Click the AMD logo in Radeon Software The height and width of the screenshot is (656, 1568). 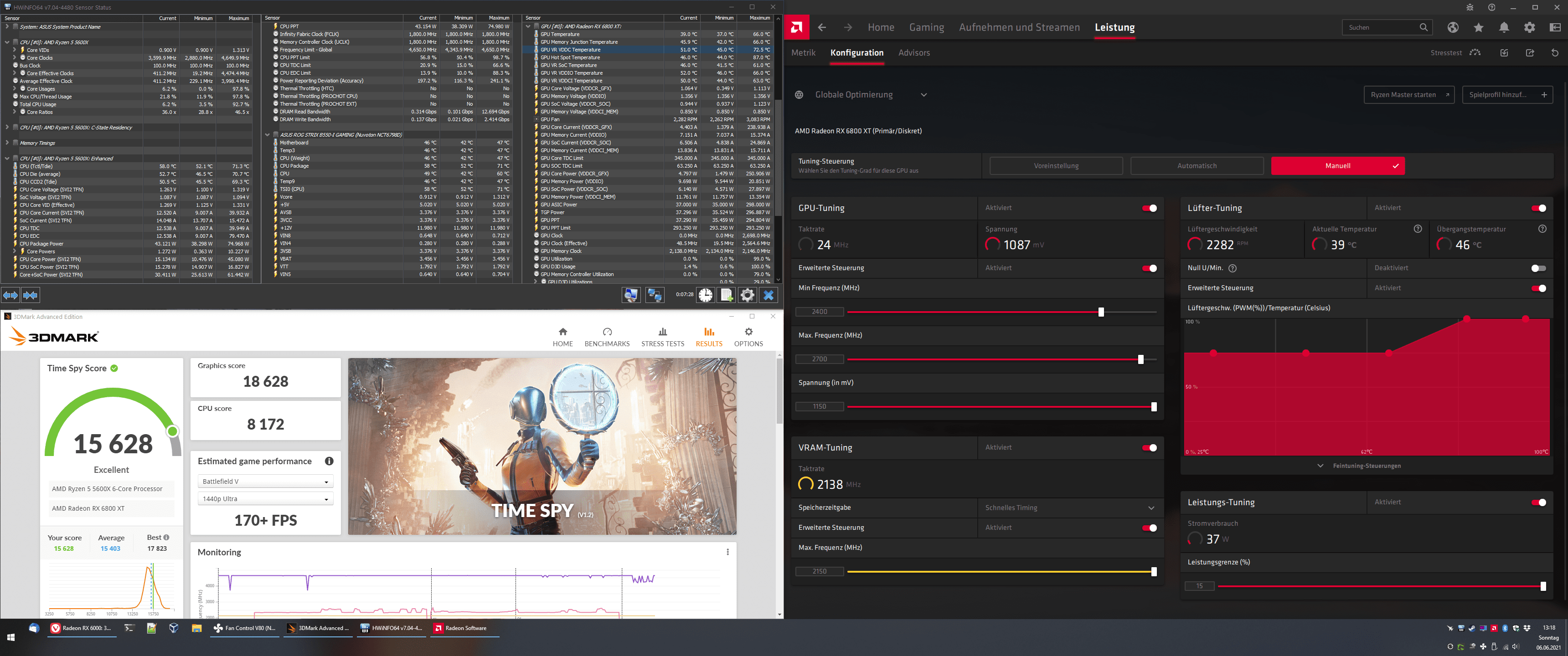(796, 27)
